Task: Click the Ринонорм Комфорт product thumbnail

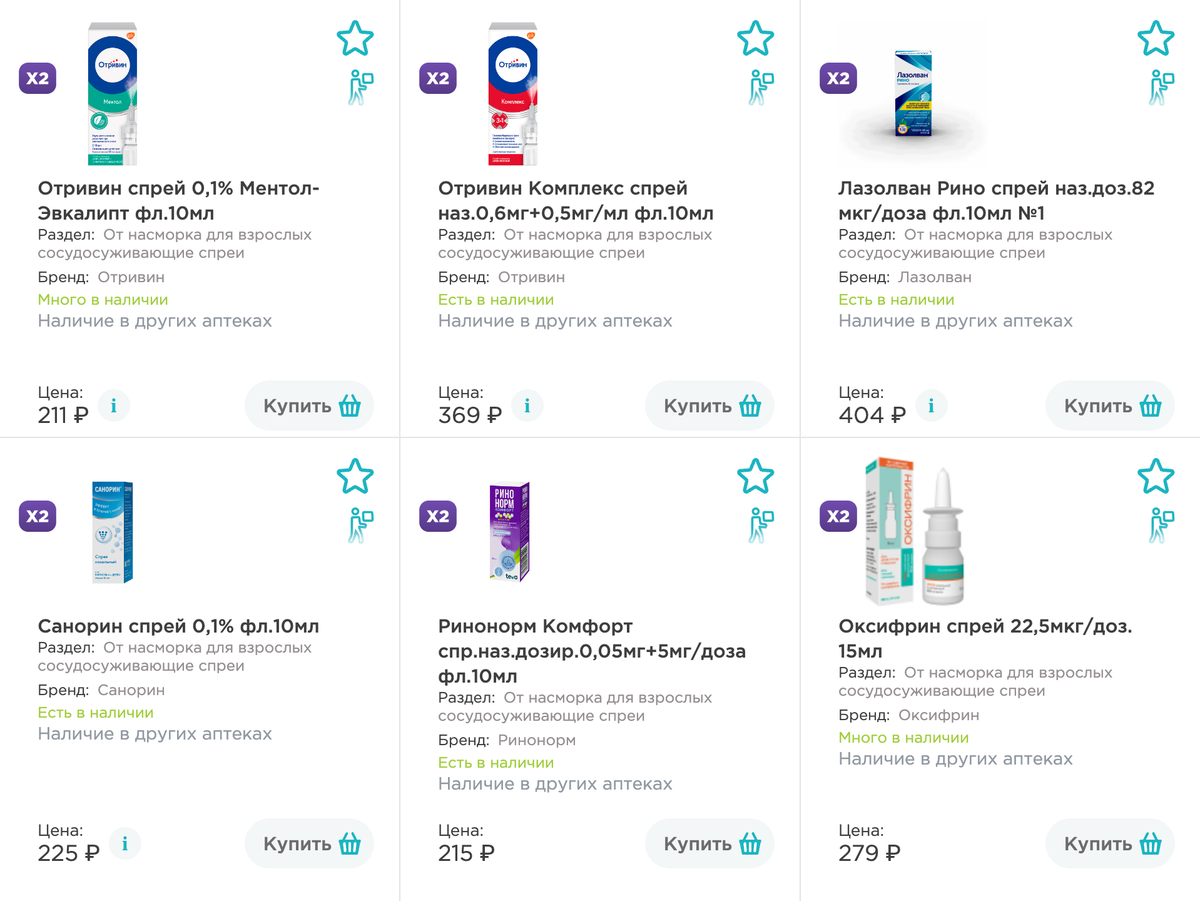Action: (x=509, y=532)
